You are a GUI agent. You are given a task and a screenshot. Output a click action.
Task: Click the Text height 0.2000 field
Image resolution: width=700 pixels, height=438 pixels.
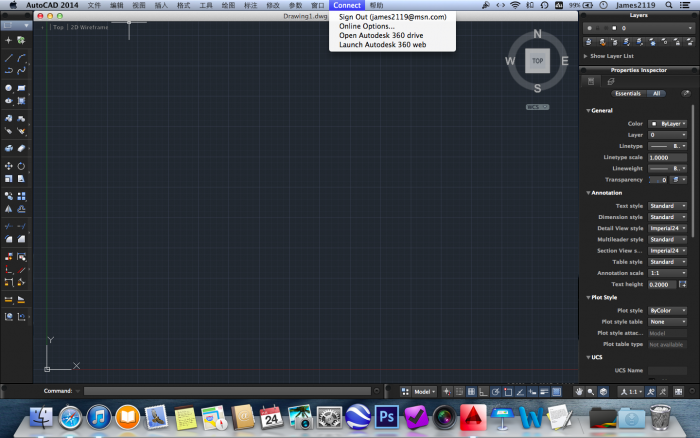[x=662, y=284]
